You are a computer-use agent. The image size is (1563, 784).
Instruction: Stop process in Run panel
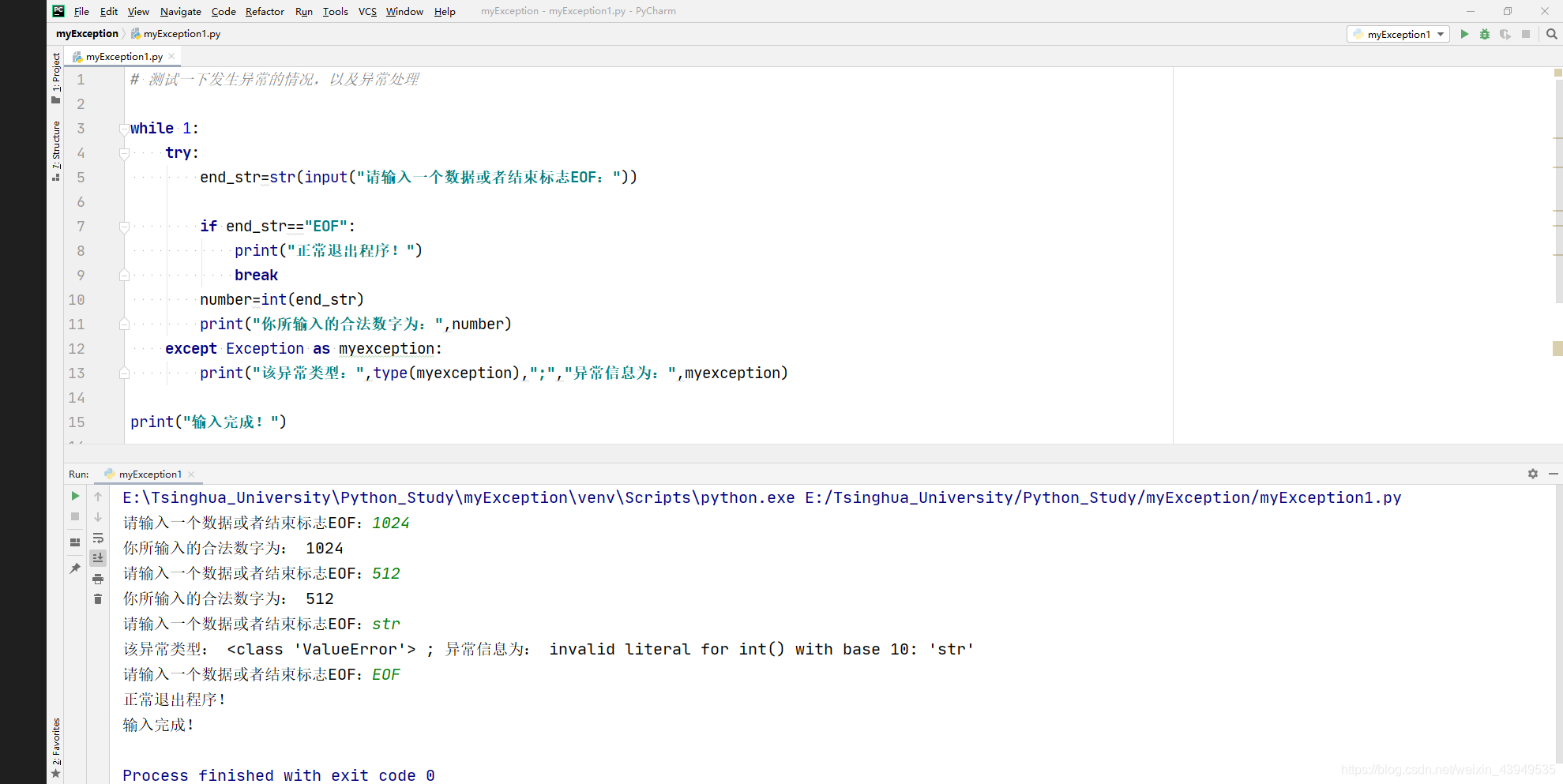coord(75,516)
